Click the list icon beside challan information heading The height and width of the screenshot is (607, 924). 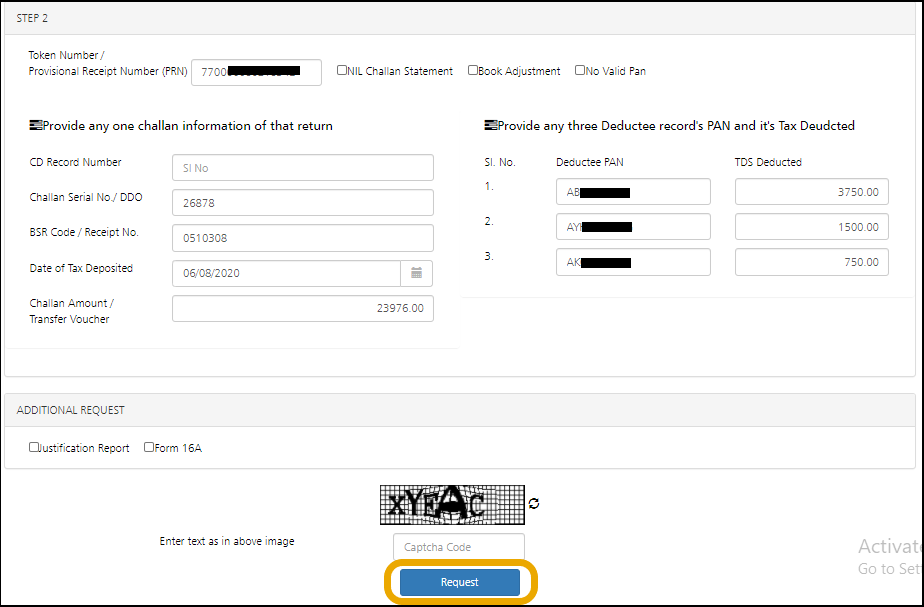34,125
